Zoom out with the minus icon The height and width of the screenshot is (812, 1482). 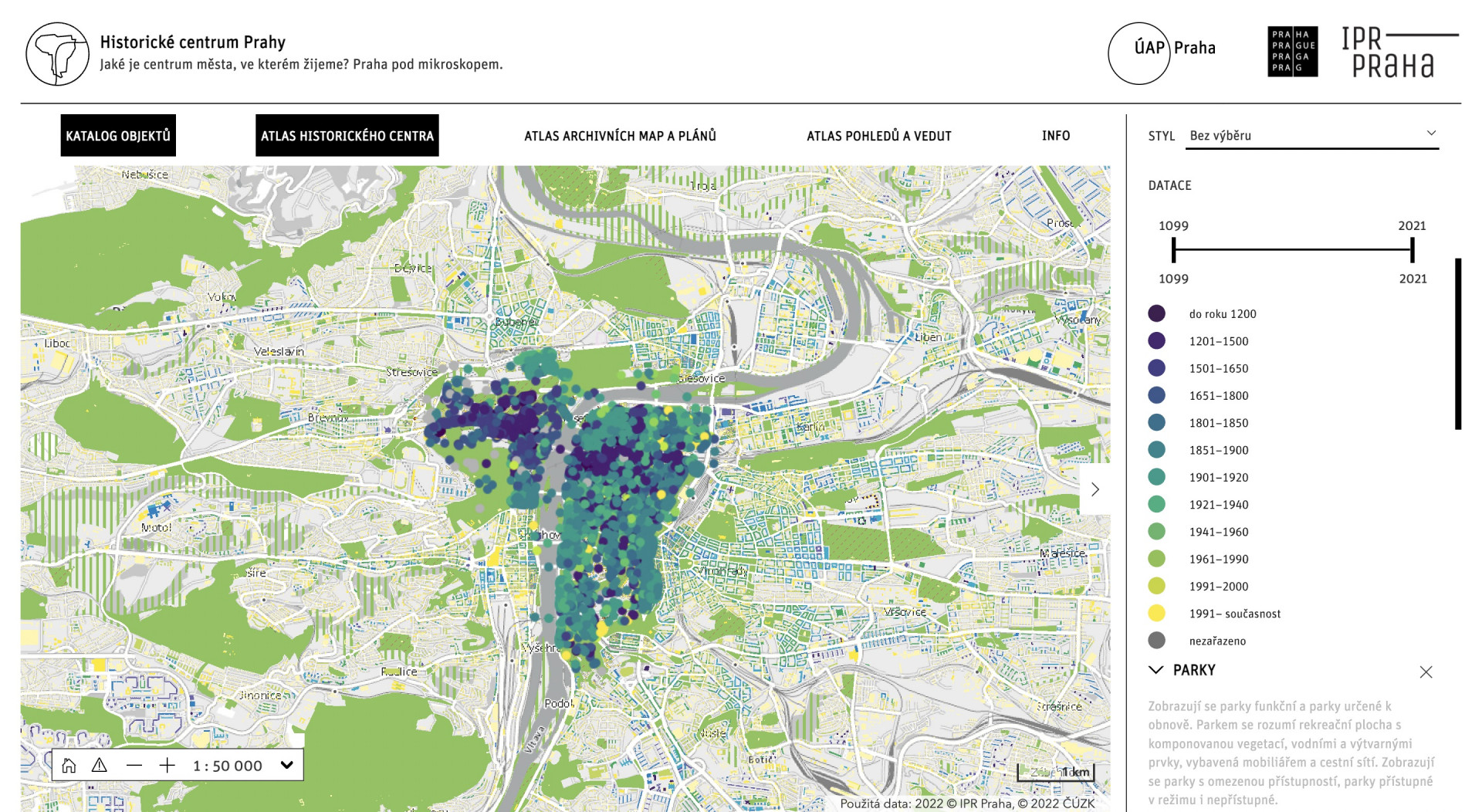tap(134, 765)
